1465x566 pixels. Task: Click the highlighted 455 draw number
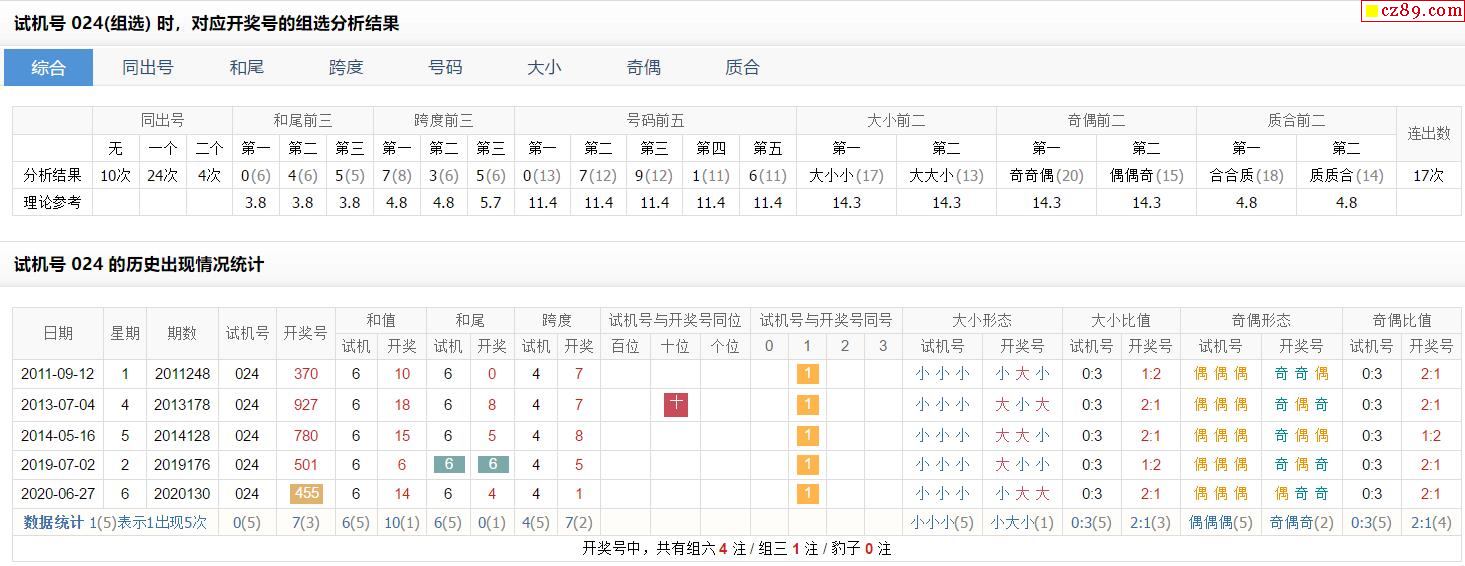pyautogui.click(x=306, y=494)
